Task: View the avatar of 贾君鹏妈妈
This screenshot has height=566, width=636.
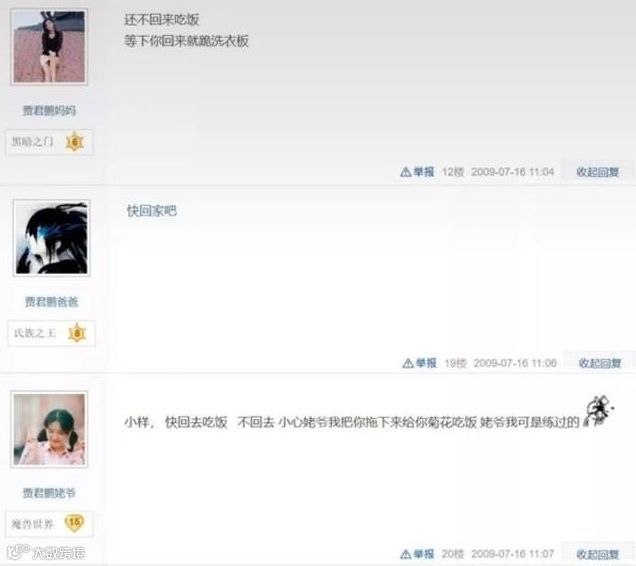Action: click(x=49, y=47)
